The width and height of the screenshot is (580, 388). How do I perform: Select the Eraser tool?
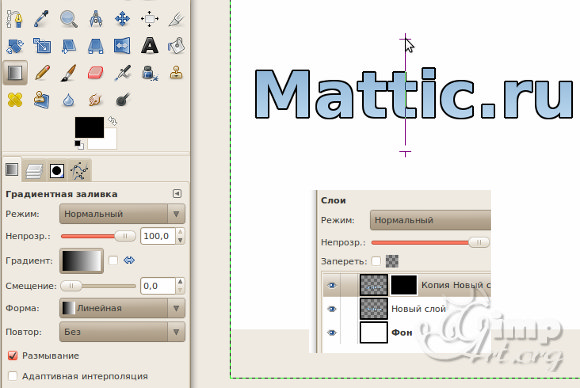(x=96, y=73)
